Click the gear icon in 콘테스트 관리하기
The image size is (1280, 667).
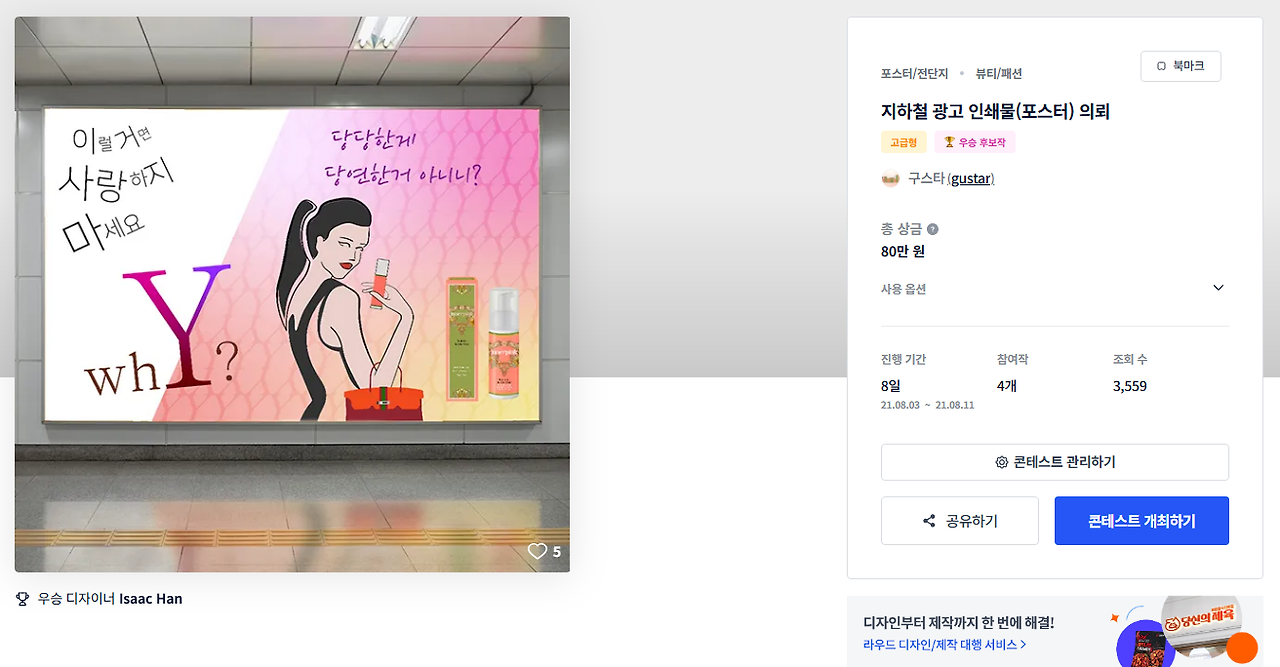[x=1001, y=462]
